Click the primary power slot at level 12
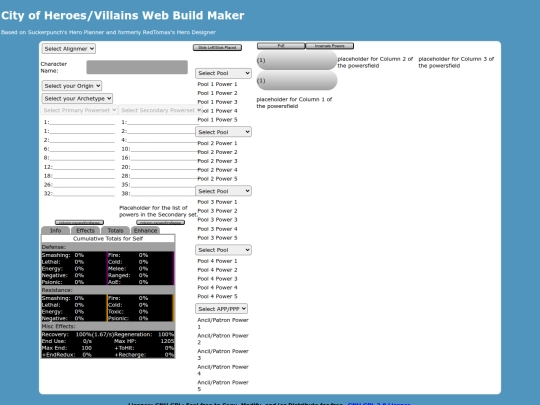This screenshot has height=405, width=540. [x=79, y=167]
